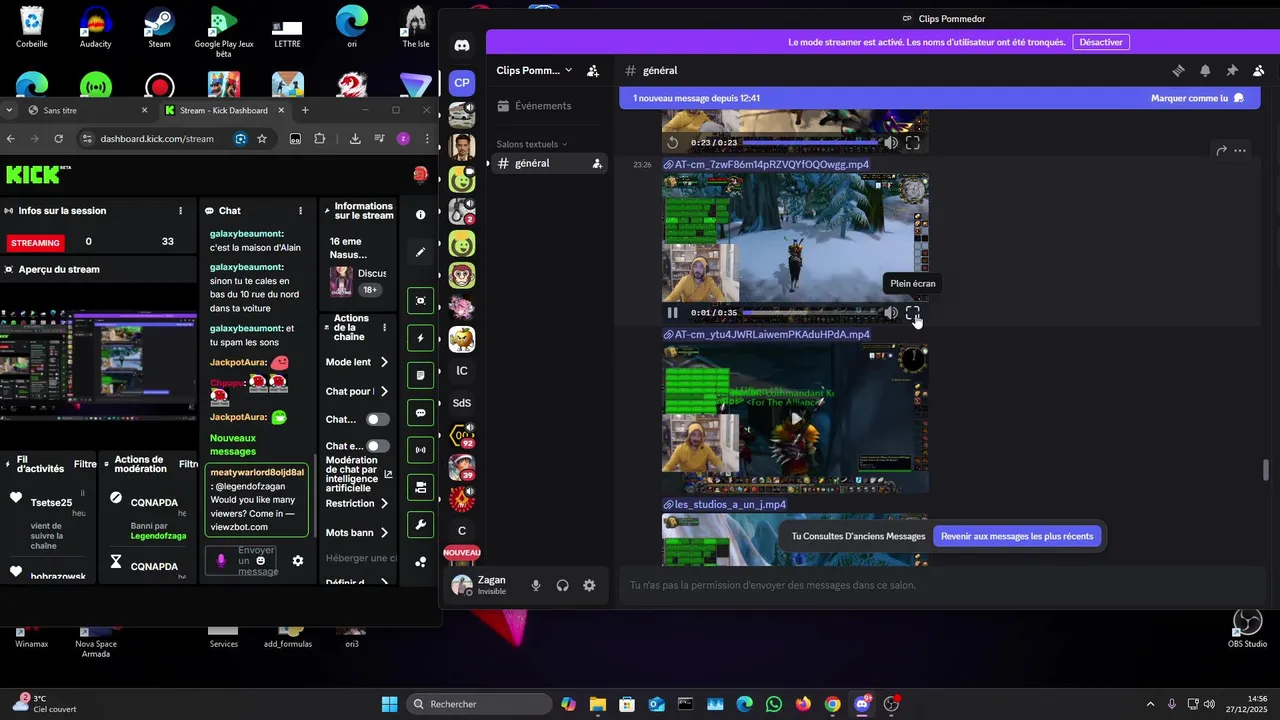Viewport: 1280px width, 720px height.
Task: Click forward arrow on Discord message
Action: [1221, 151]
